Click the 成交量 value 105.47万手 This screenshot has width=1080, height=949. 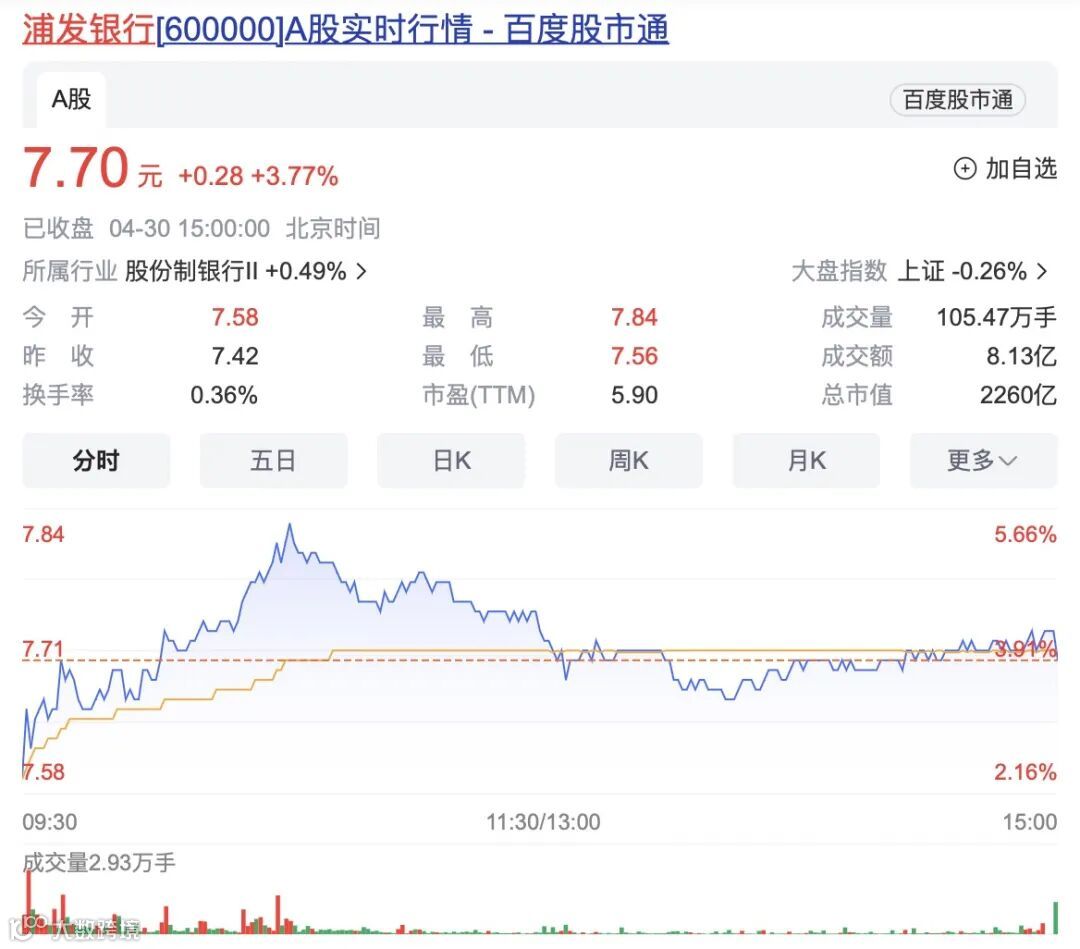[996, 317]
